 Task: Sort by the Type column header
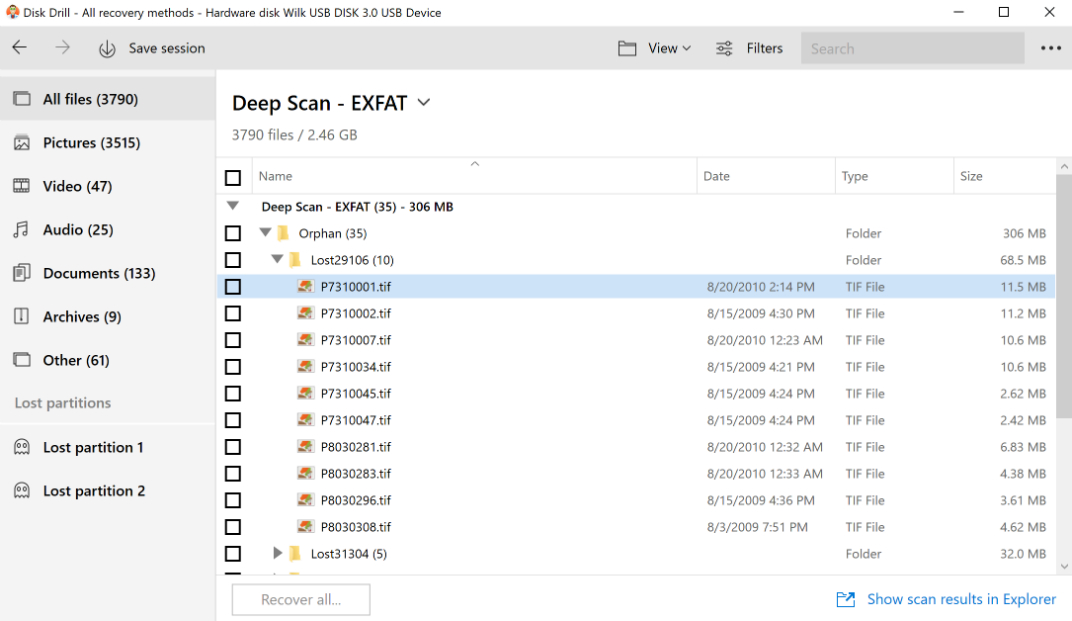[894, 176]
